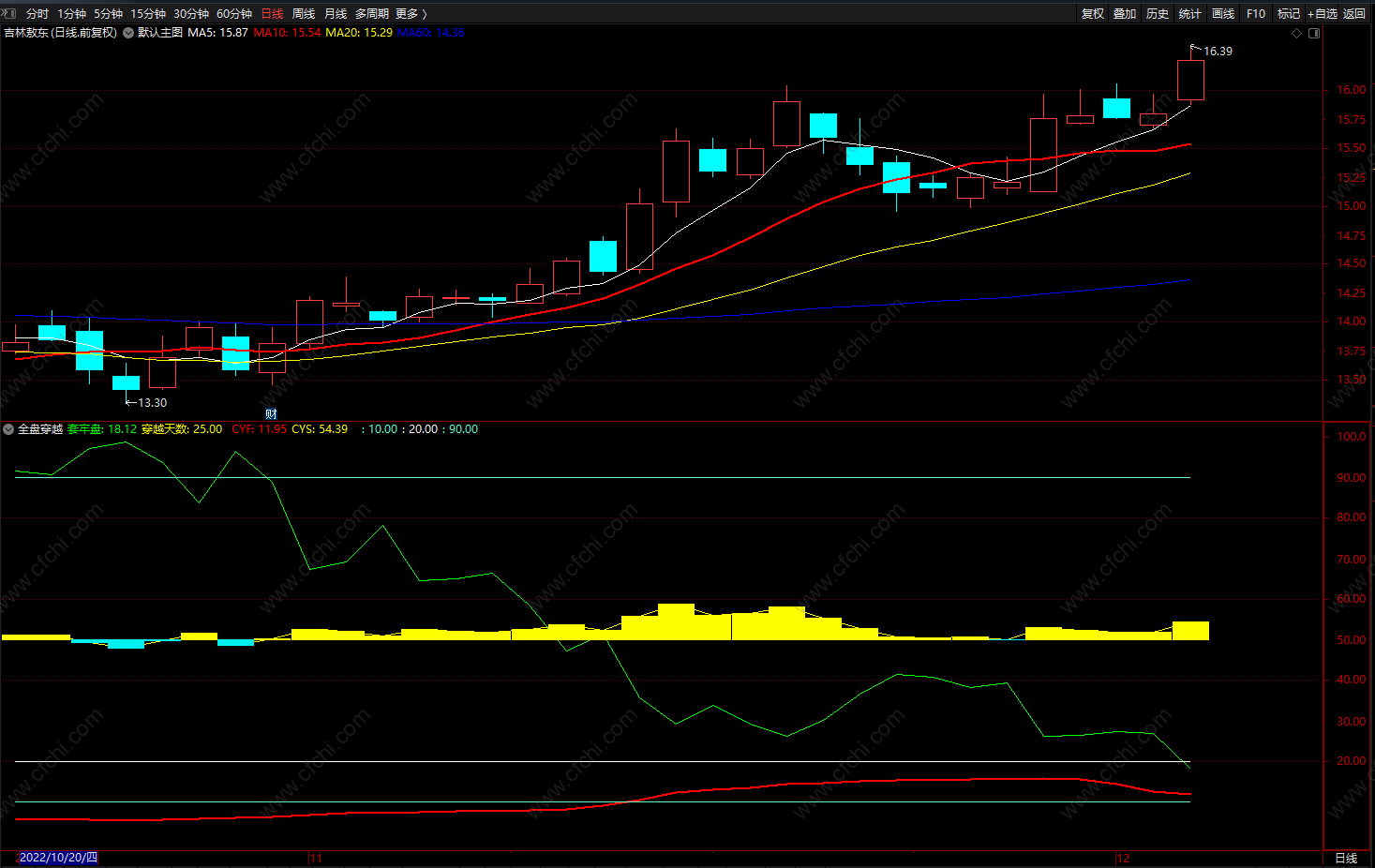Viewport: 1375px width, 868px height.
Task: Click the 2022/10/20/四 date label
Action: point(58,858)
